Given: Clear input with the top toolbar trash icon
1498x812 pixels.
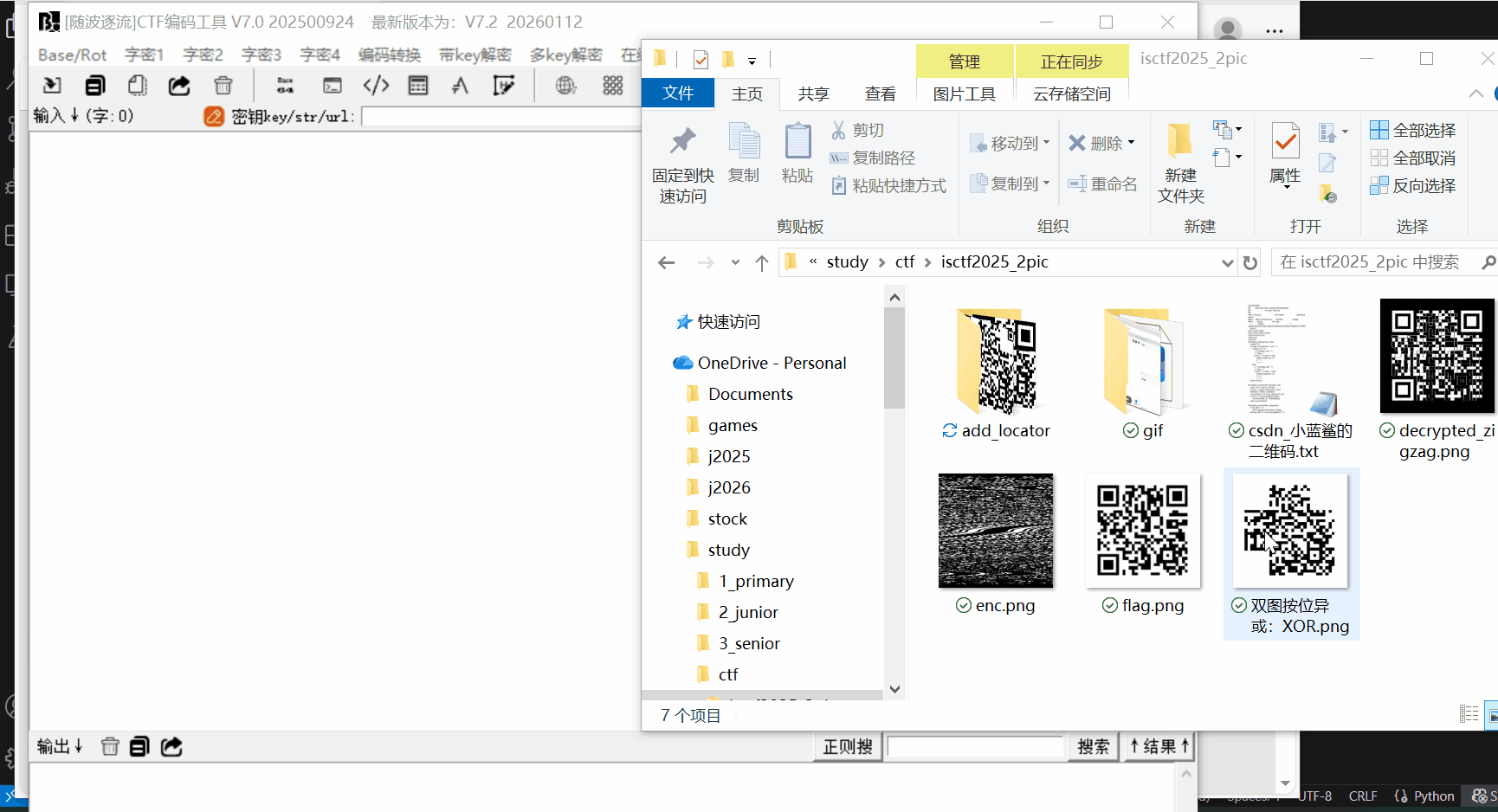Looking at the screenshot, I should point(223,85).
